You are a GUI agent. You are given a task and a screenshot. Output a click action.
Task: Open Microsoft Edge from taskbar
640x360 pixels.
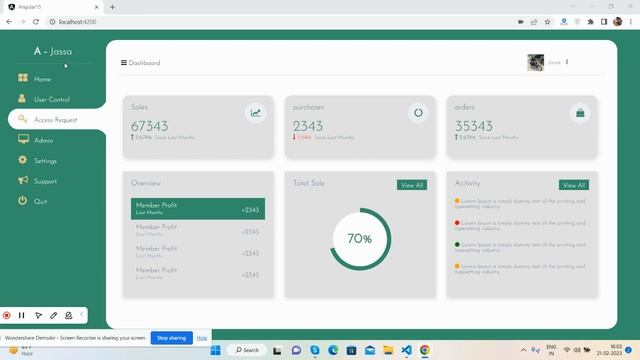pyautogui.click(x=333, y=350)
